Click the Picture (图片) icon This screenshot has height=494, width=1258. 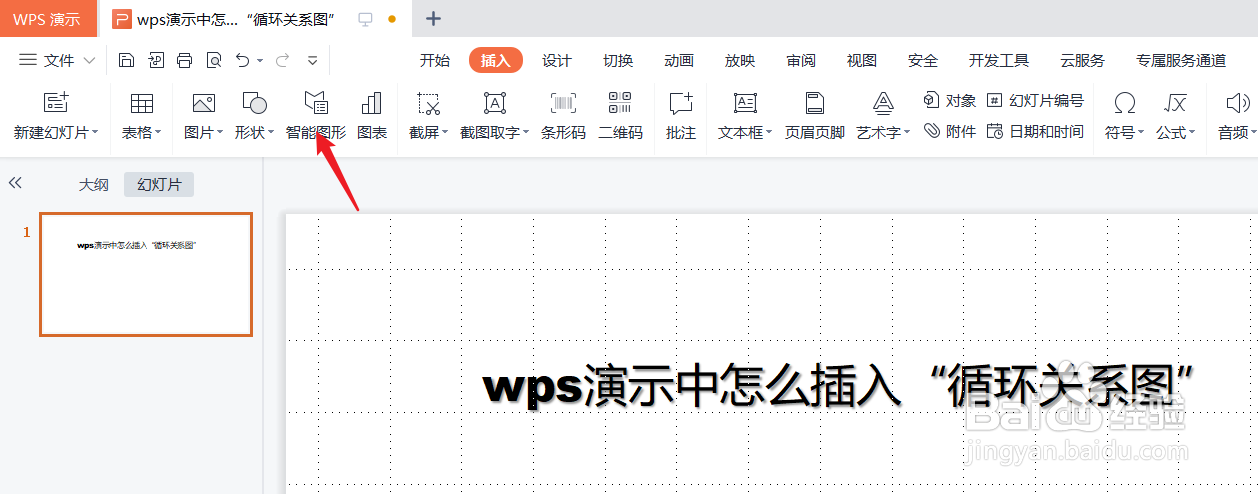pos(204,102)
